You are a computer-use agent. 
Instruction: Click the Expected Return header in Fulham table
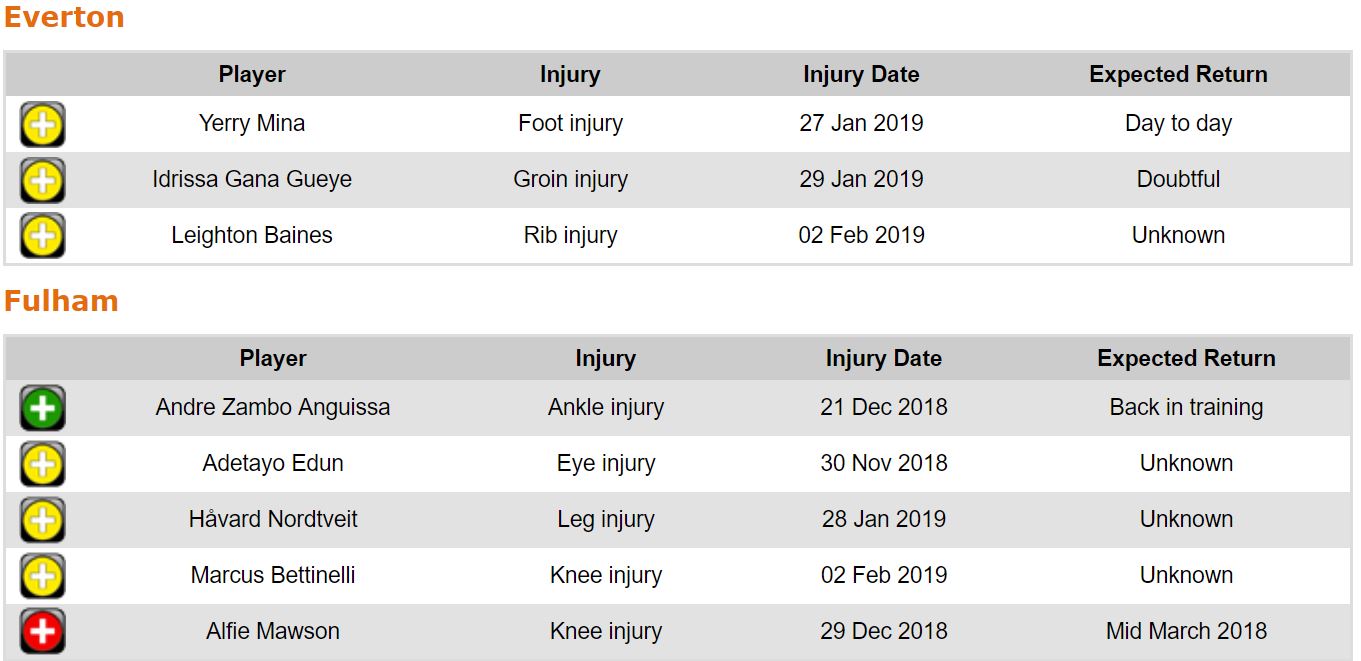1186,358
